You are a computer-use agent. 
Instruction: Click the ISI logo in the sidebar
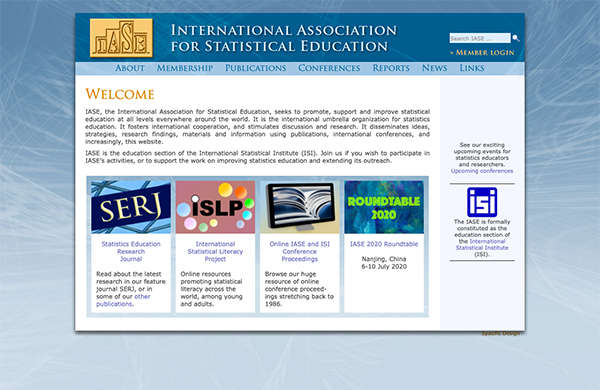(482, 202)
